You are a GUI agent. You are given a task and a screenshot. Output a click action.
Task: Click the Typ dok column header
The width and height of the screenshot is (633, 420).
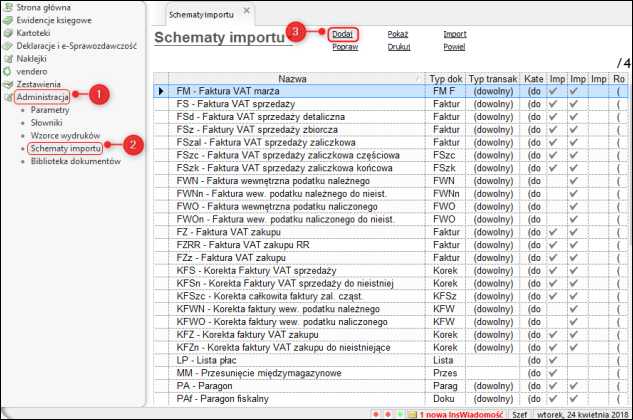point(446,79)
